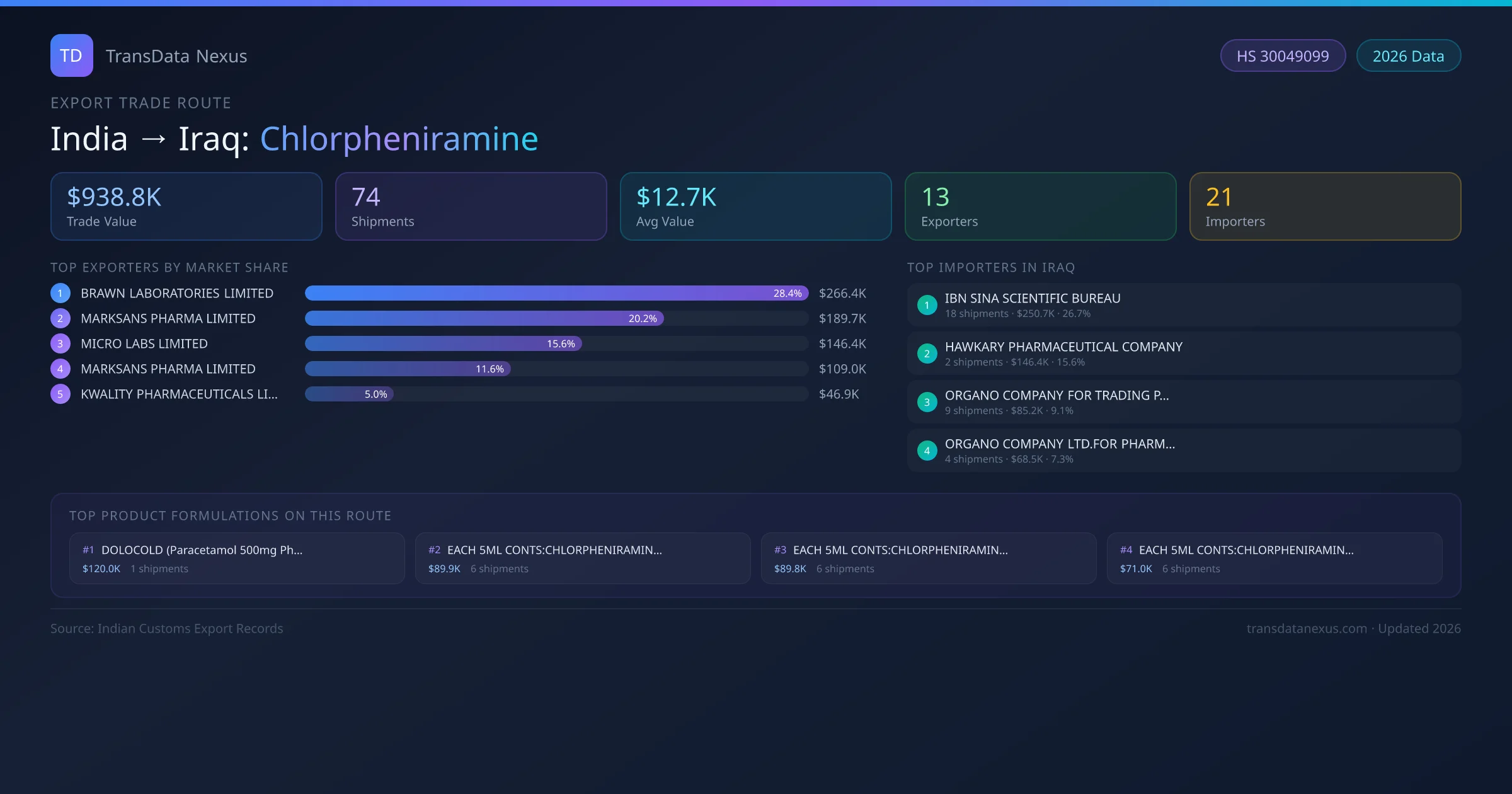The height and width of the screenshot is (794, 1512).
Task: Click the TD TransData Nexus logo icon
Action: pos(71,55)
